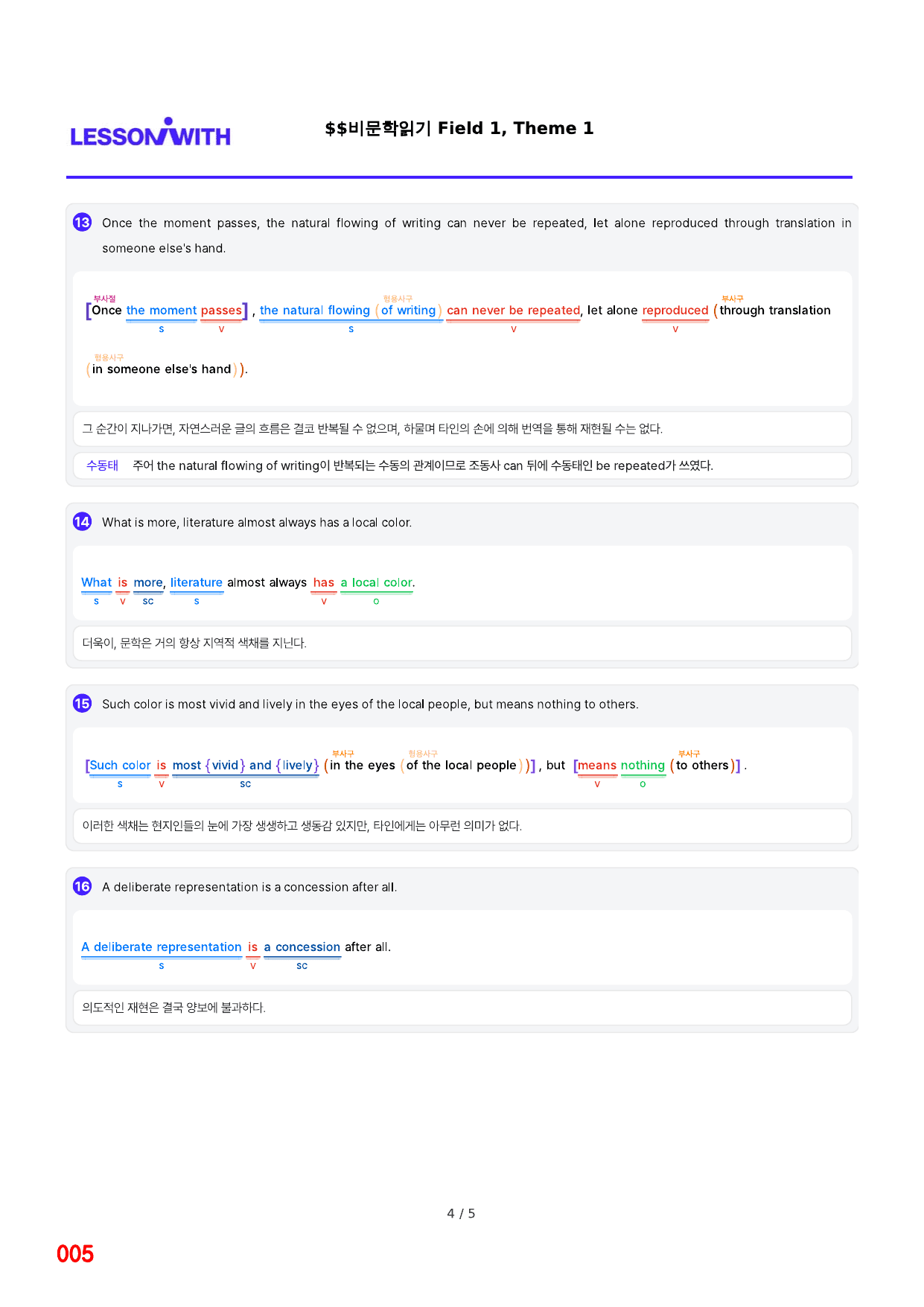Click the 'means nothing' phrase in brackets
Image resolution: width=924 pixels, height=1307 pixels.
[x=621, y=766]
